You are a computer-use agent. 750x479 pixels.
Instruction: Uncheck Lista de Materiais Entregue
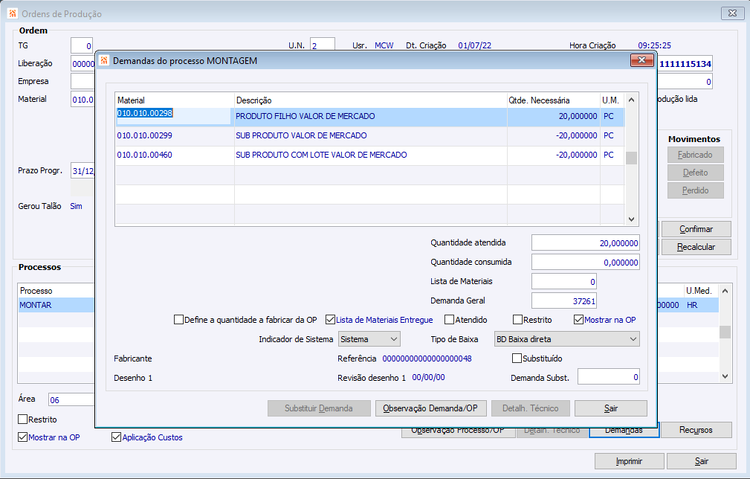coord(330,320)
